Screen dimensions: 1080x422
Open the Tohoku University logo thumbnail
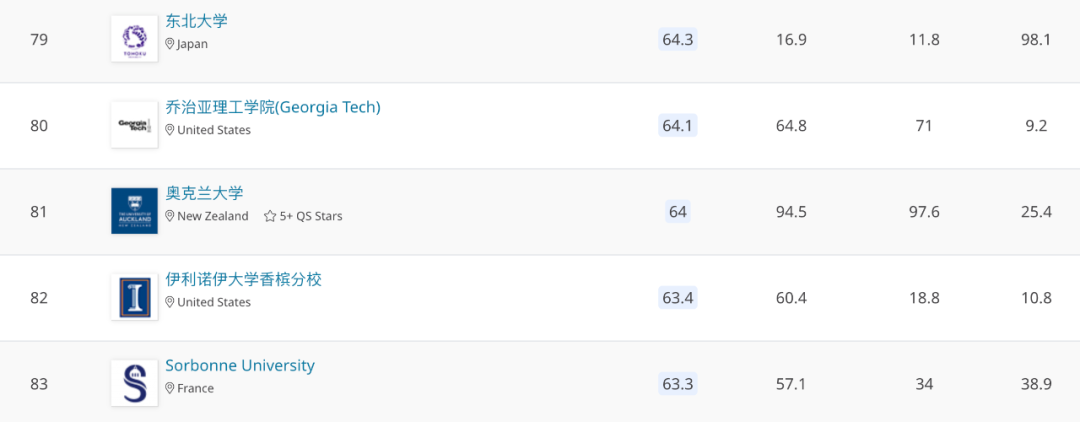(134, 39)
